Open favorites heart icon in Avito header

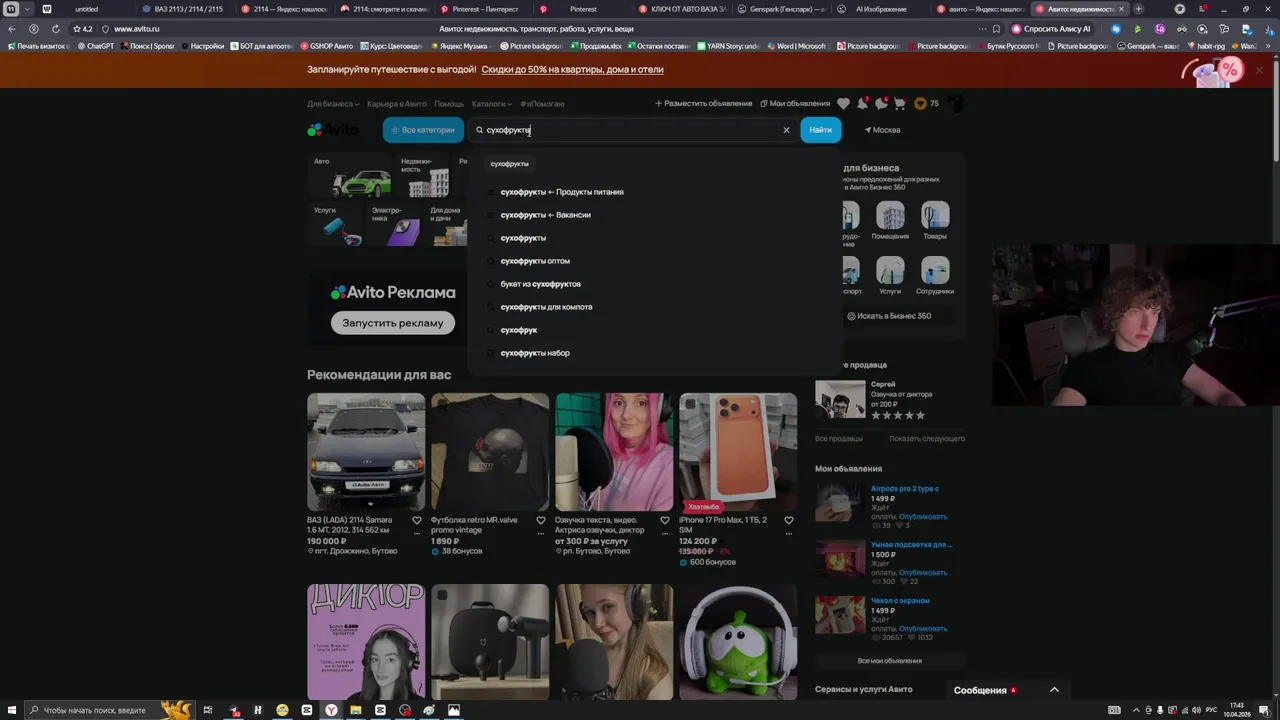click(x=843, y=103)
